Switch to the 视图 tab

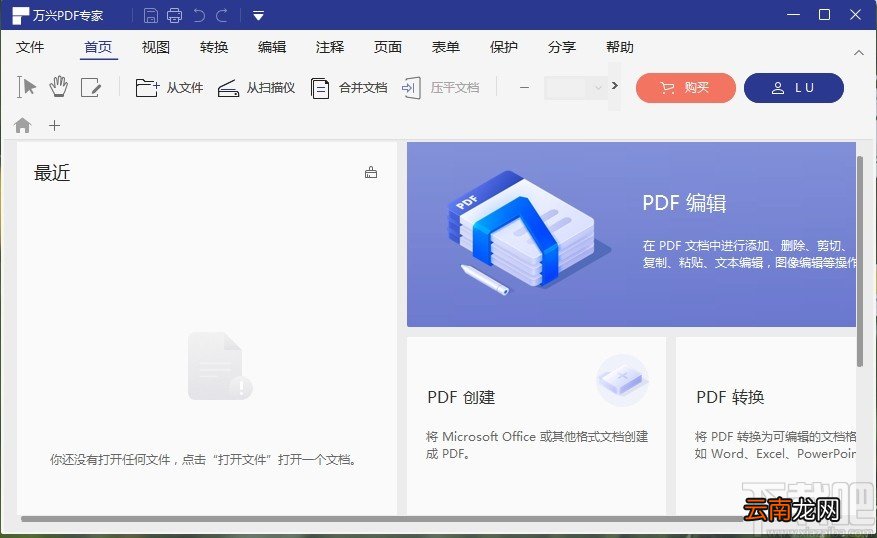[x=155, y=47]
